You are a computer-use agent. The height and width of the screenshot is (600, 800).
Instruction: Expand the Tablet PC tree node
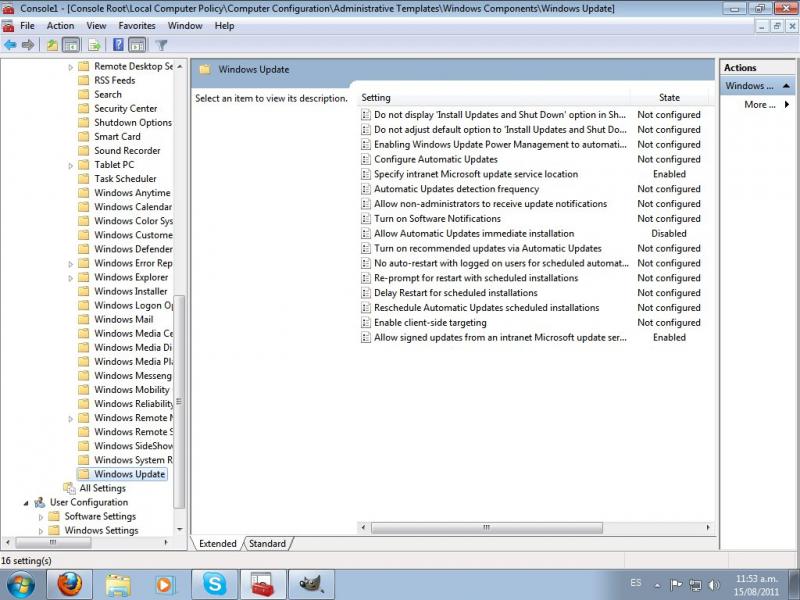coord(70,165)
